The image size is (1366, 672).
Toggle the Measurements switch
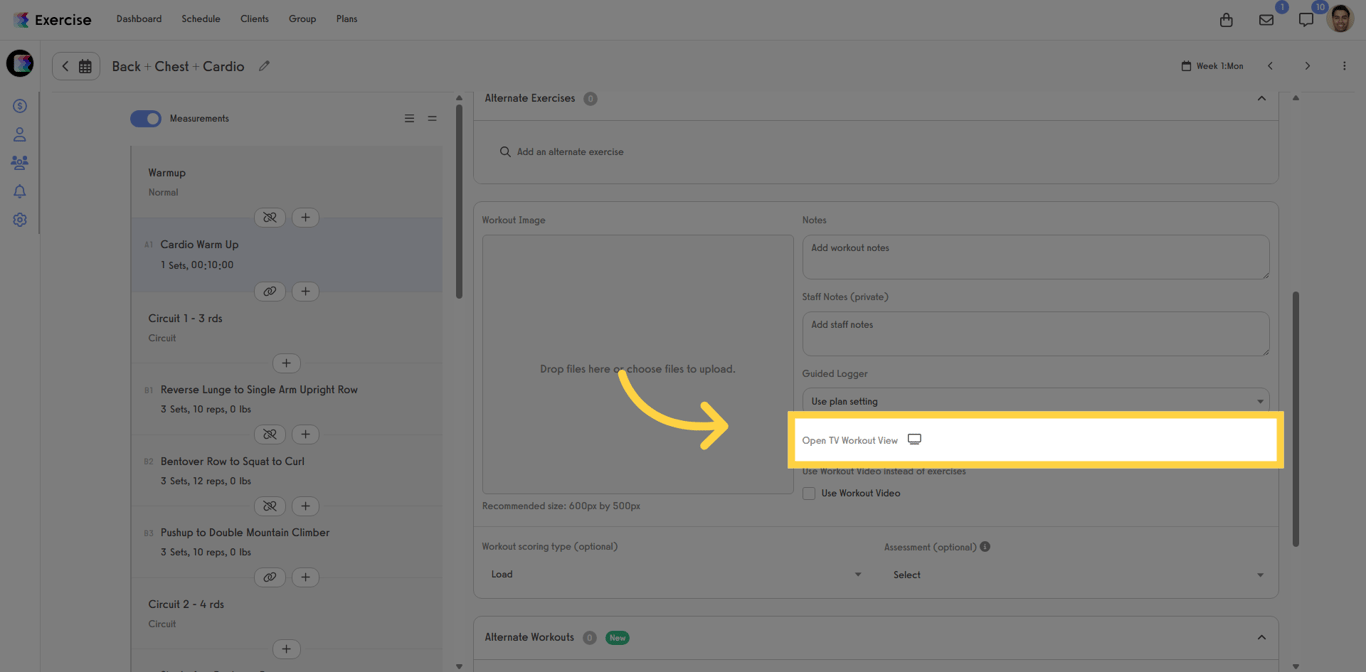coord(146,118)
